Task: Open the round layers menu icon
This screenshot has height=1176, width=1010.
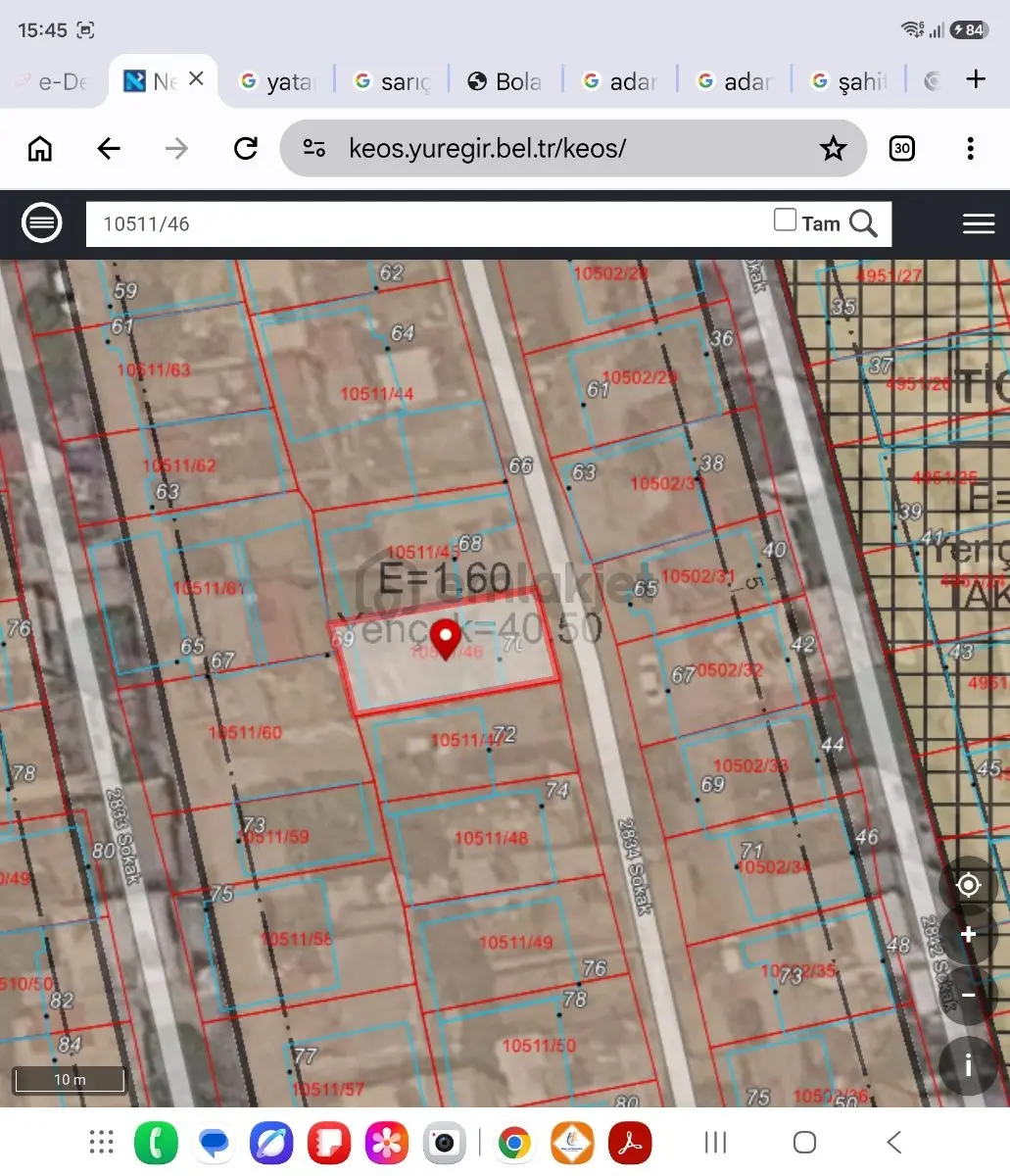Action: click(x=42, y=223)
